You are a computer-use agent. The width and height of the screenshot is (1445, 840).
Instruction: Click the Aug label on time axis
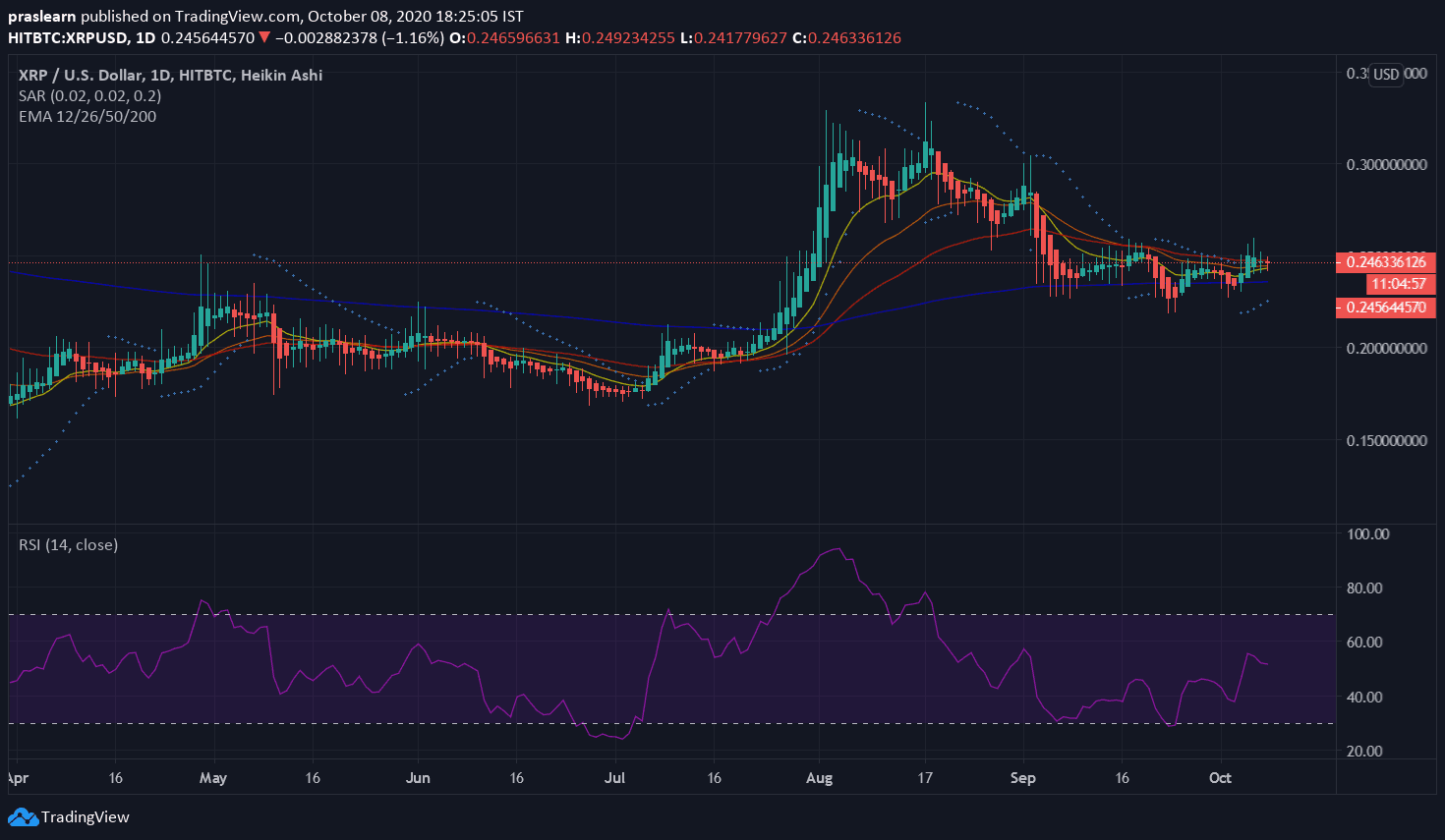click(819, 777)
